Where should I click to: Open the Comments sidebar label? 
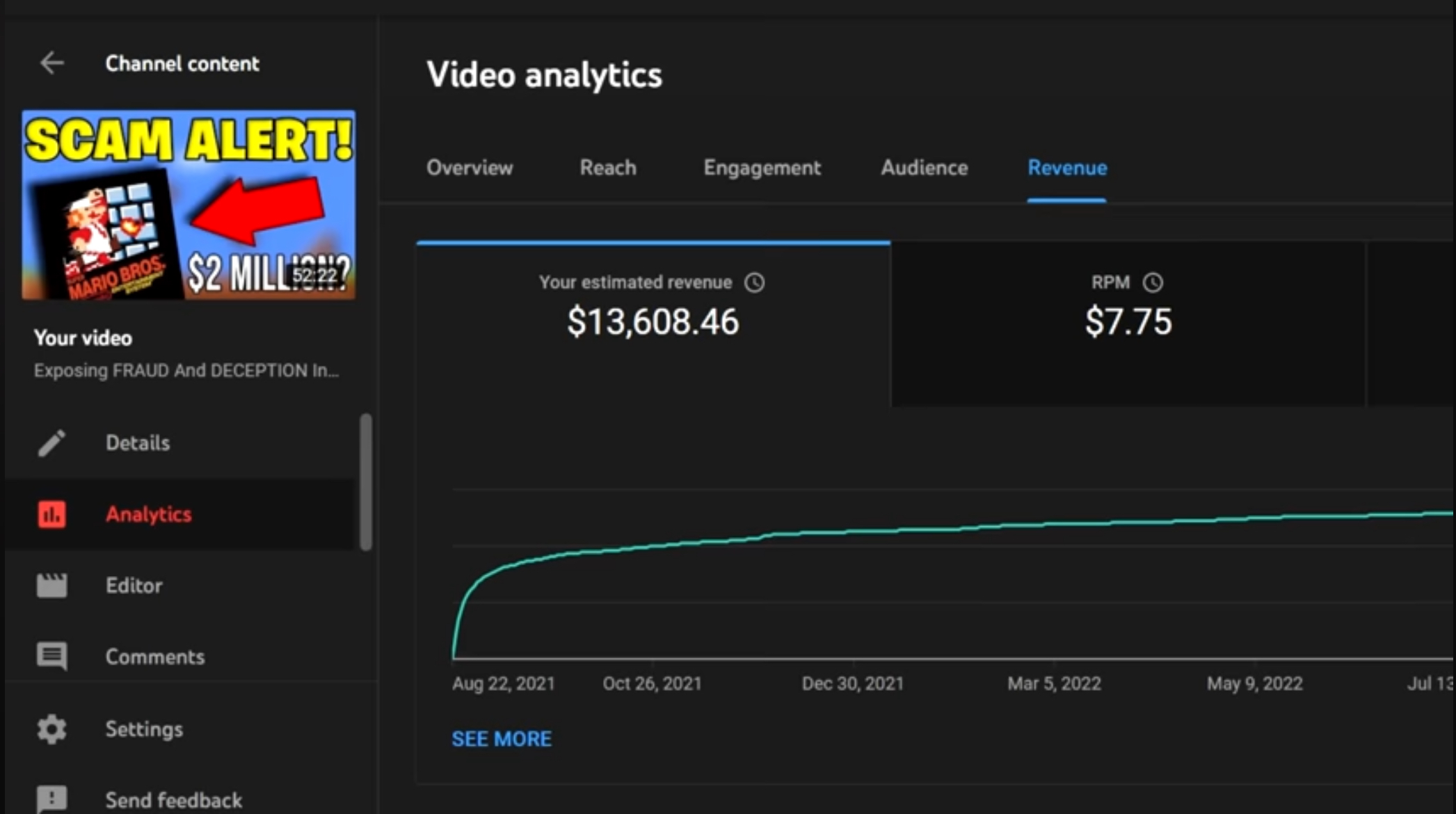coord(155,657)
